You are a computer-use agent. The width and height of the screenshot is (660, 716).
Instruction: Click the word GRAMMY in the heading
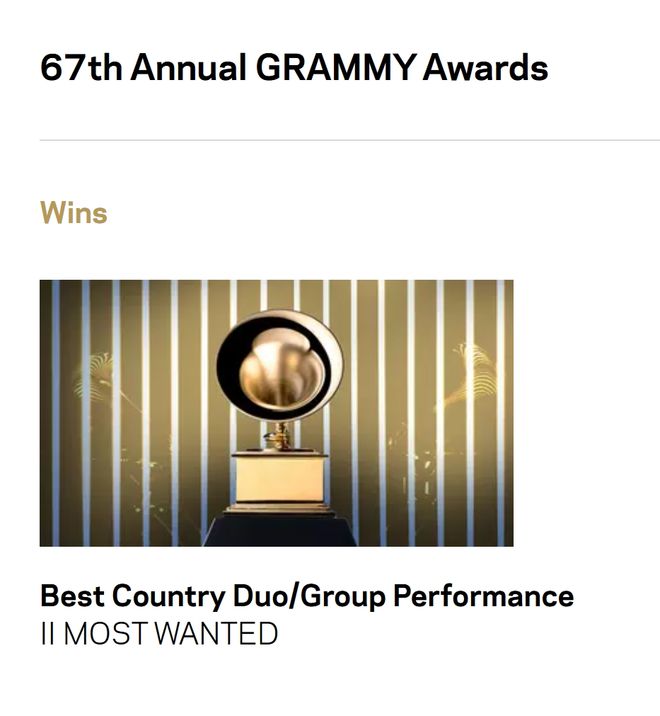(x=336, y=68)
